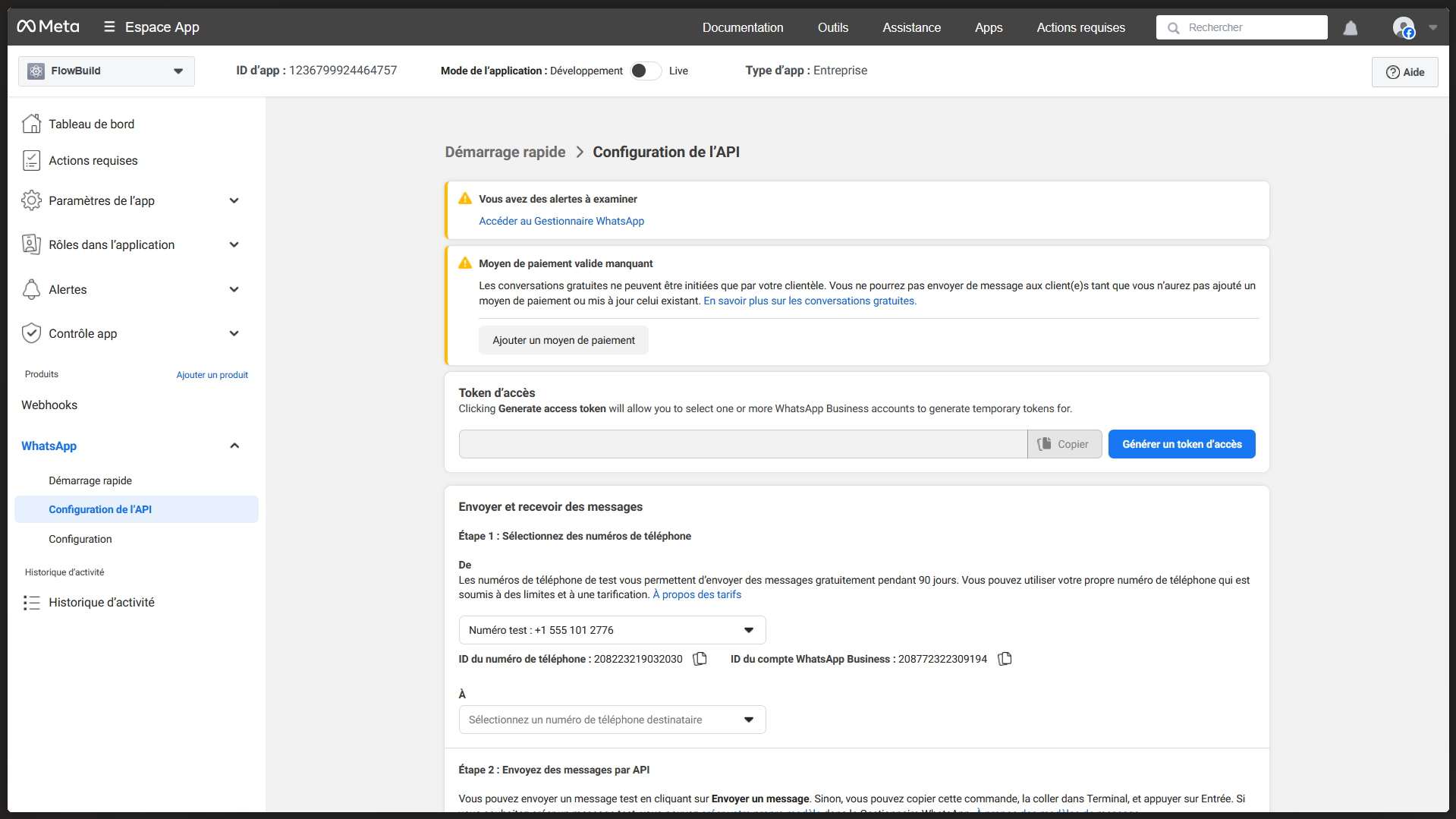1456x819 pixels.
Task: Toggle application mode to Live
Action: [646, 71]
